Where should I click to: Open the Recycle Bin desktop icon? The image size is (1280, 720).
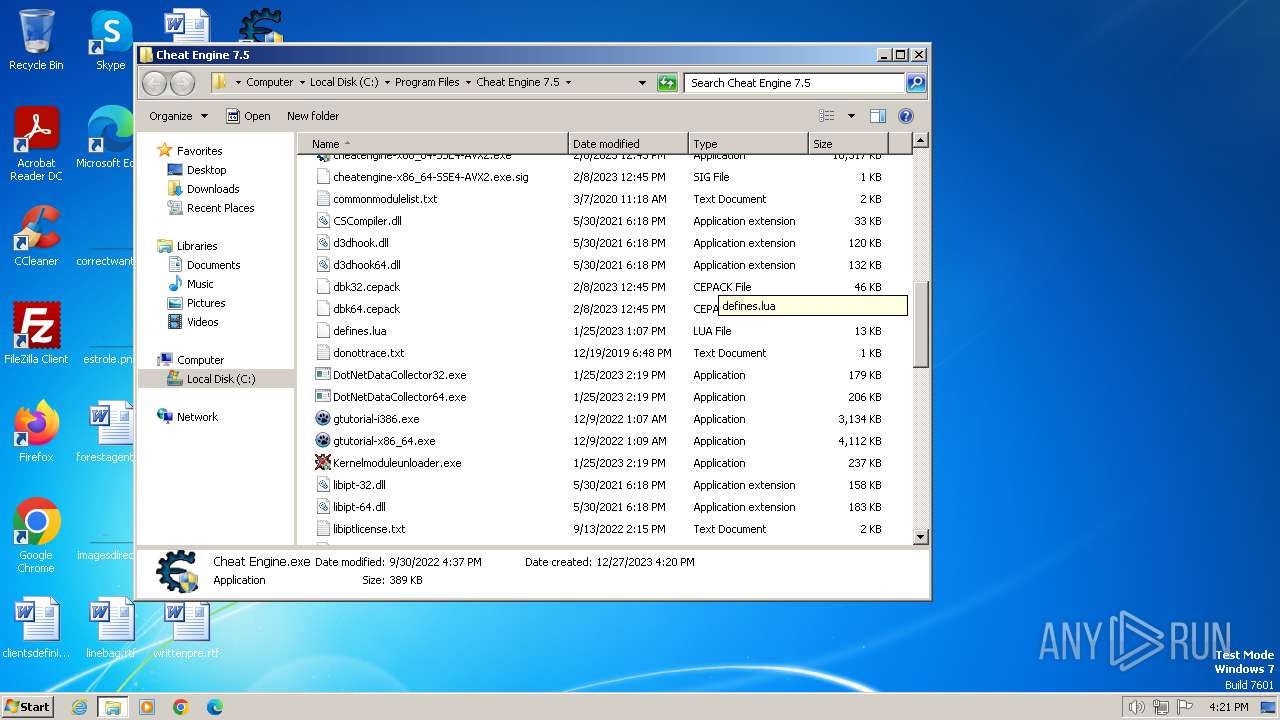(36, 40)
